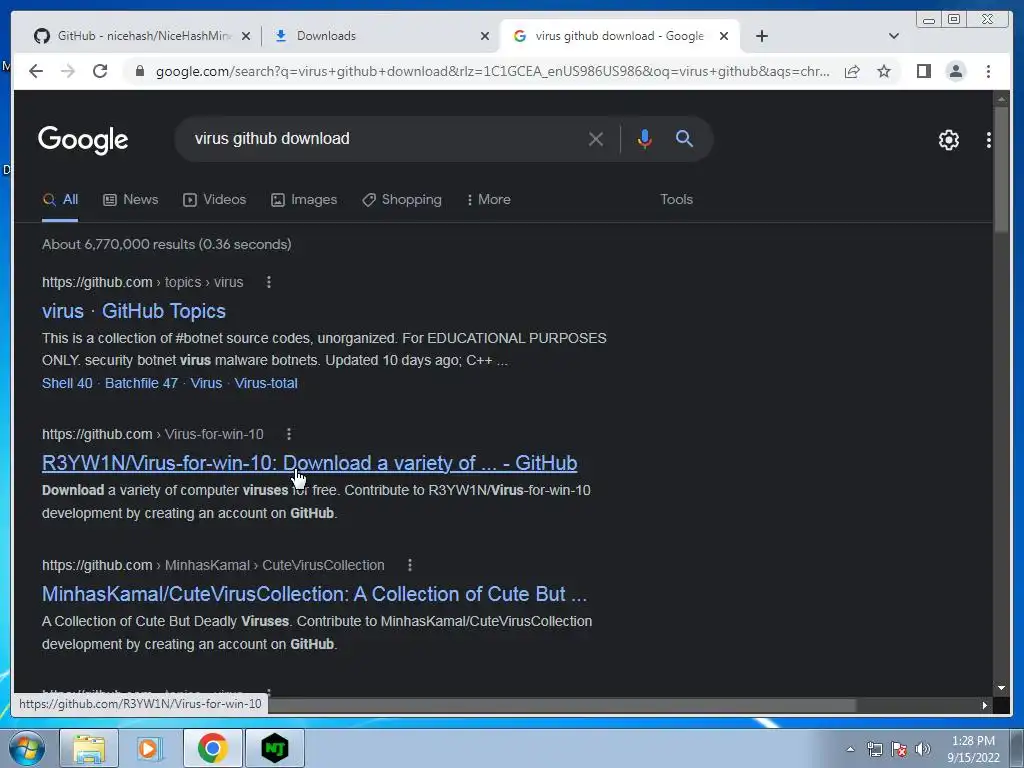Image resolution: width=1024 pixels, height=768 pixels.
Task: Click the vertical scrollbar thumb
Action: coord(1001,168)
